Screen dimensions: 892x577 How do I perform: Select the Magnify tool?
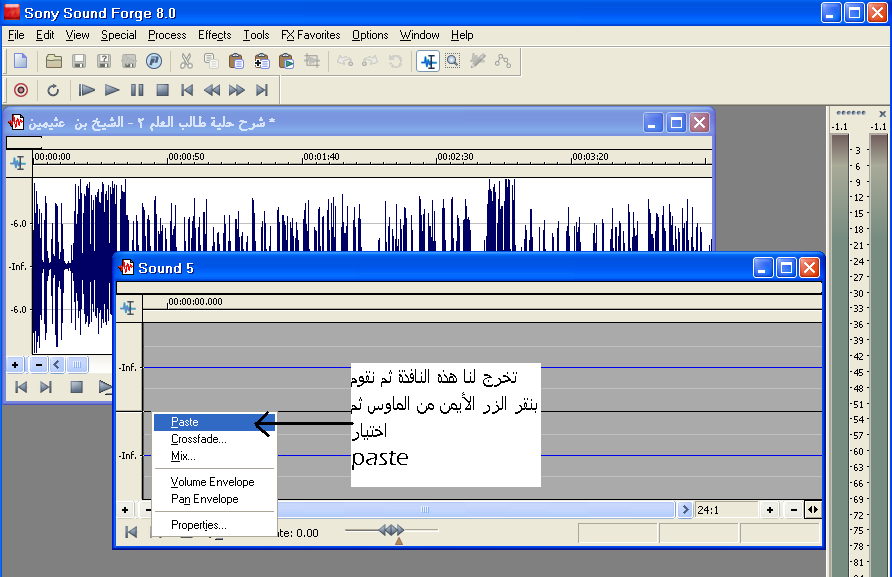[x=452, y=61]
